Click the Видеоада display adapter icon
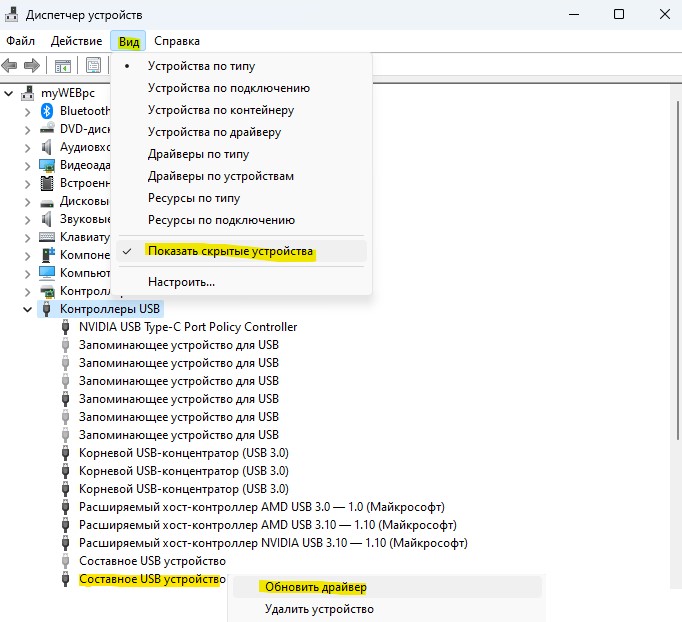 click(x=47, y=165)
